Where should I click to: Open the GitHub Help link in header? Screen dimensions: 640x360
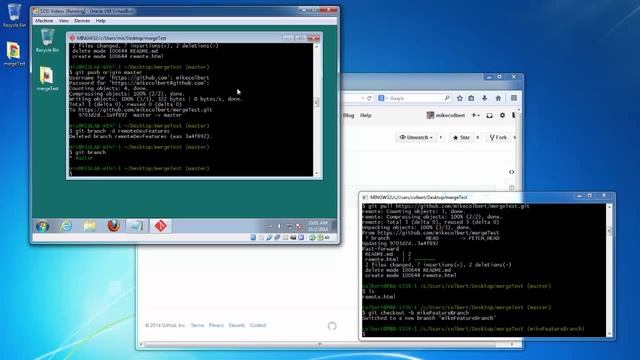(366, 116)
